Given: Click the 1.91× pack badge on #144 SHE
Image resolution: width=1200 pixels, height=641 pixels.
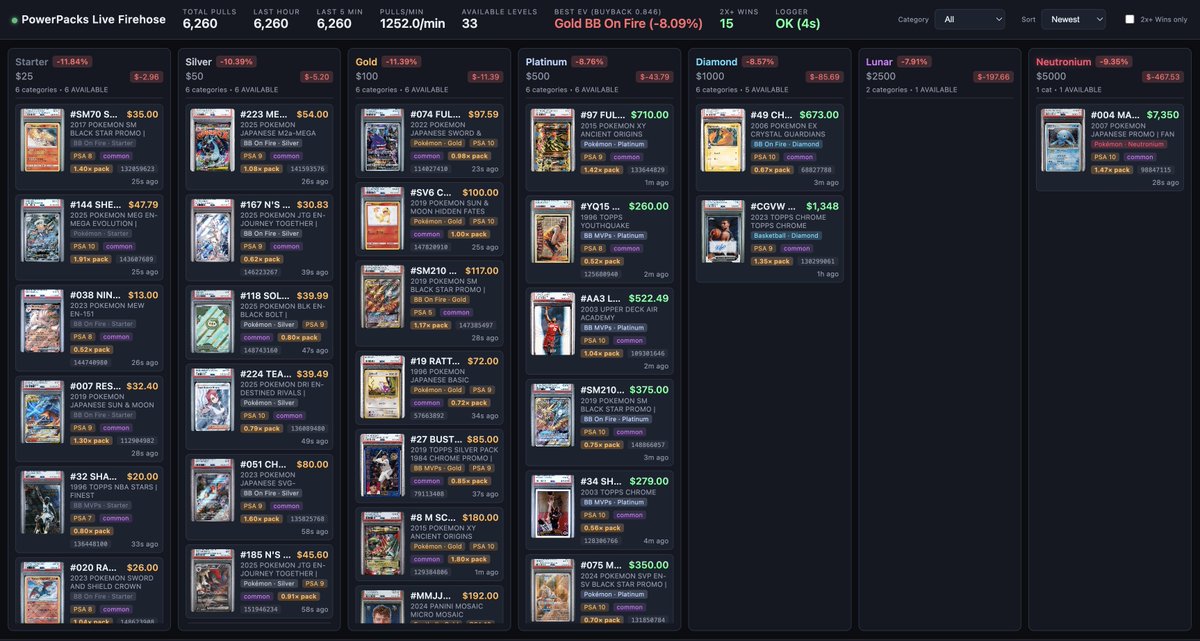Looking at the screenshot, I should 90,259.
